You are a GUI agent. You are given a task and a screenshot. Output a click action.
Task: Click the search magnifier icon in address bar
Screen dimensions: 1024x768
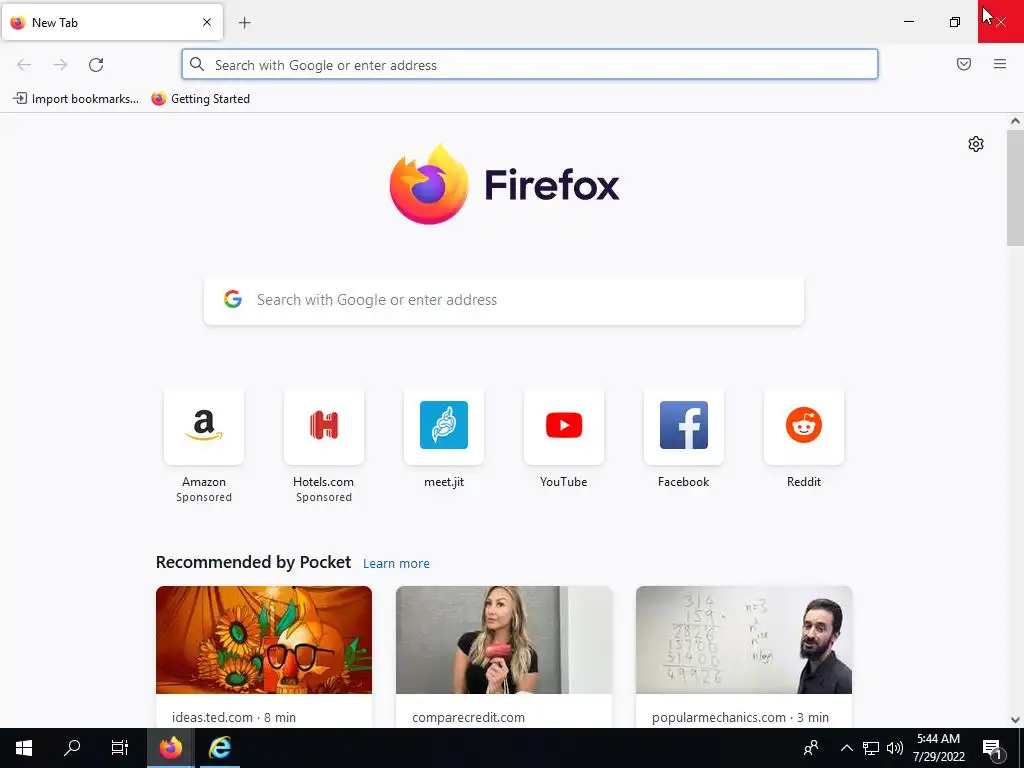[x=197, y=65]
